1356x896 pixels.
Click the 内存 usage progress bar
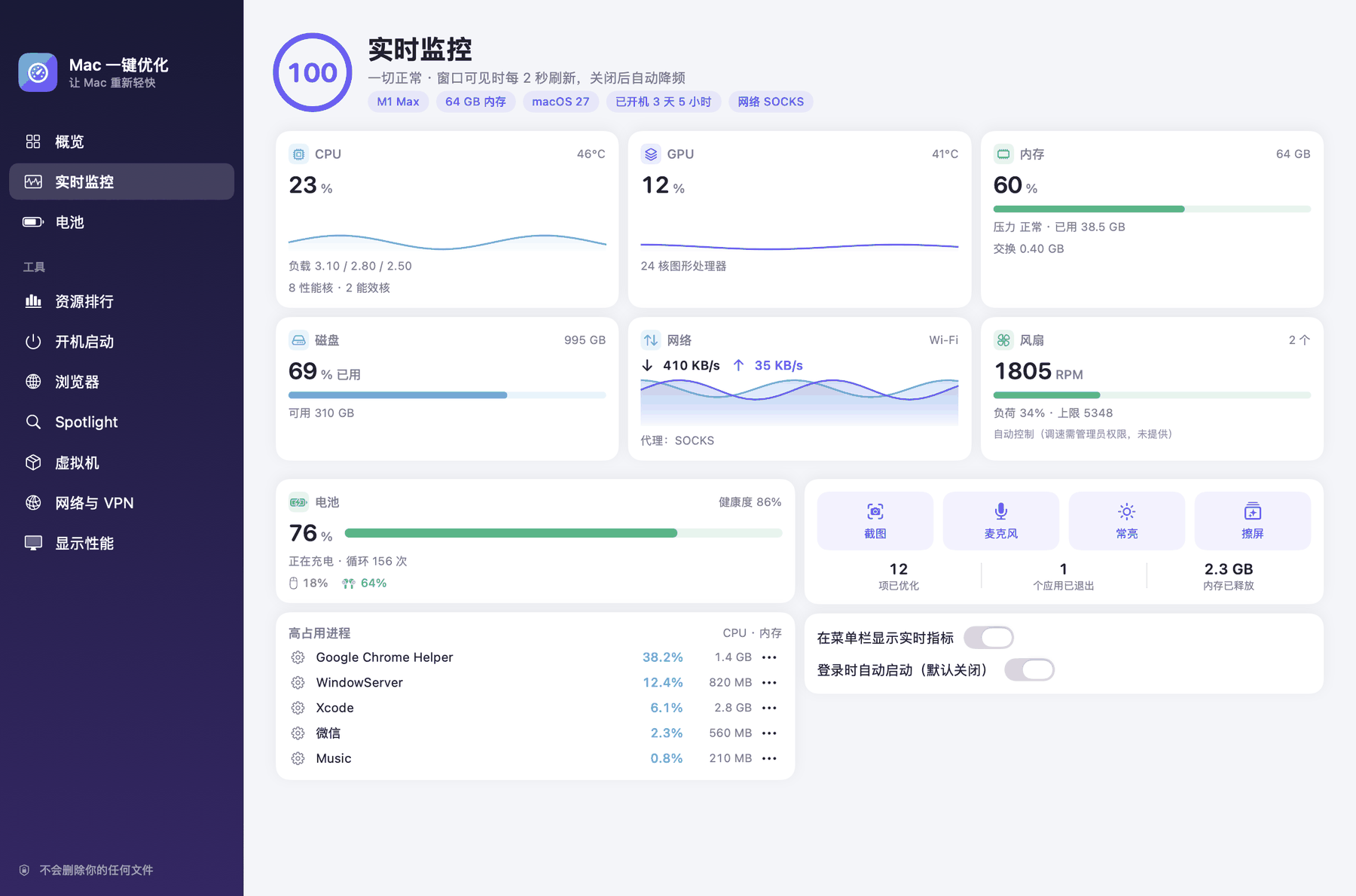tap(1152, 209)
